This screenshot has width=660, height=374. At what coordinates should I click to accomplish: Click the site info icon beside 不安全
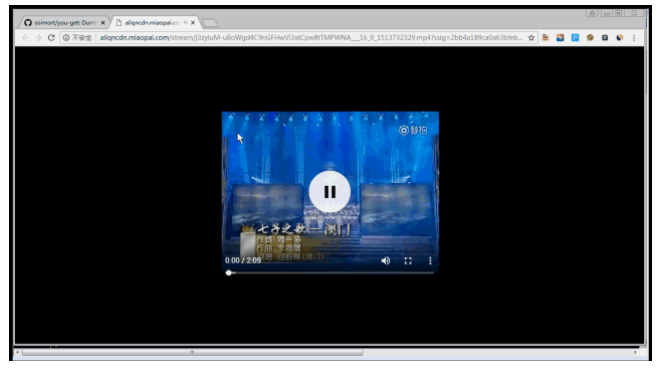point(66,37)
